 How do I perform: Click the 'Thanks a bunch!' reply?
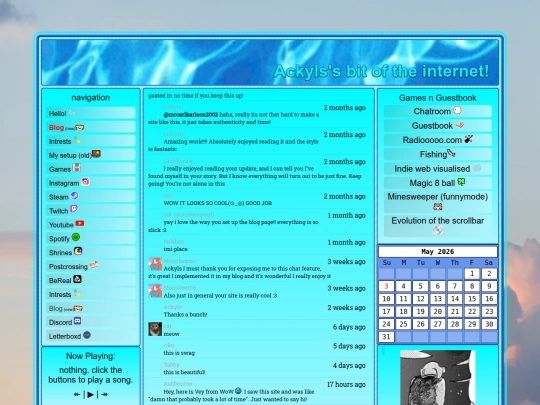pyautogui.click(x=185, y=314)
